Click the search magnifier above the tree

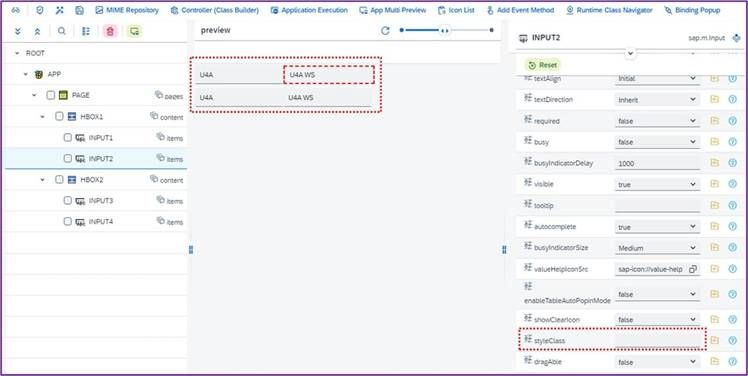point(62,31)
